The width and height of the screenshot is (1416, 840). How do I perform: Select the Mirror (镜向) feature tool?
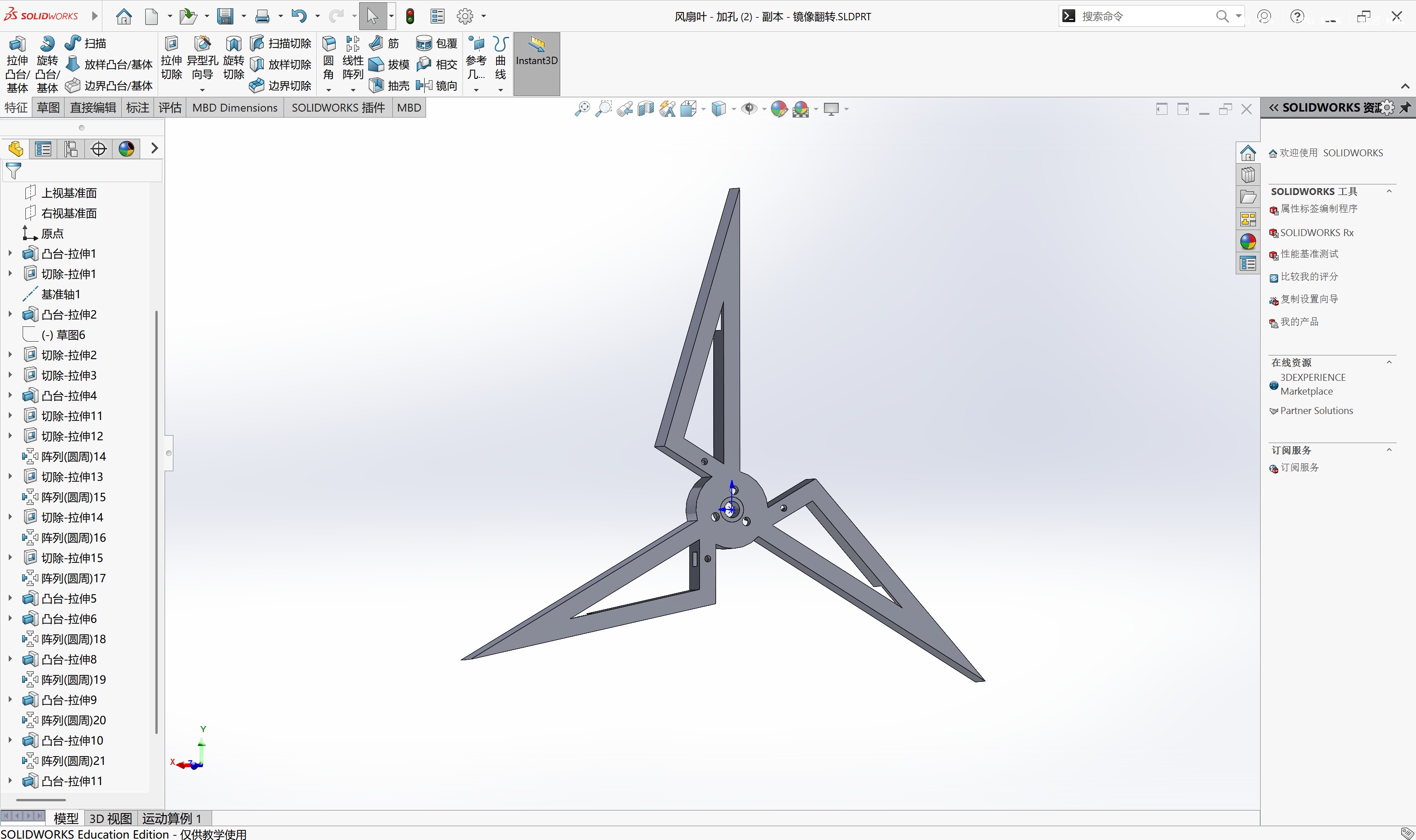[436, 85]
